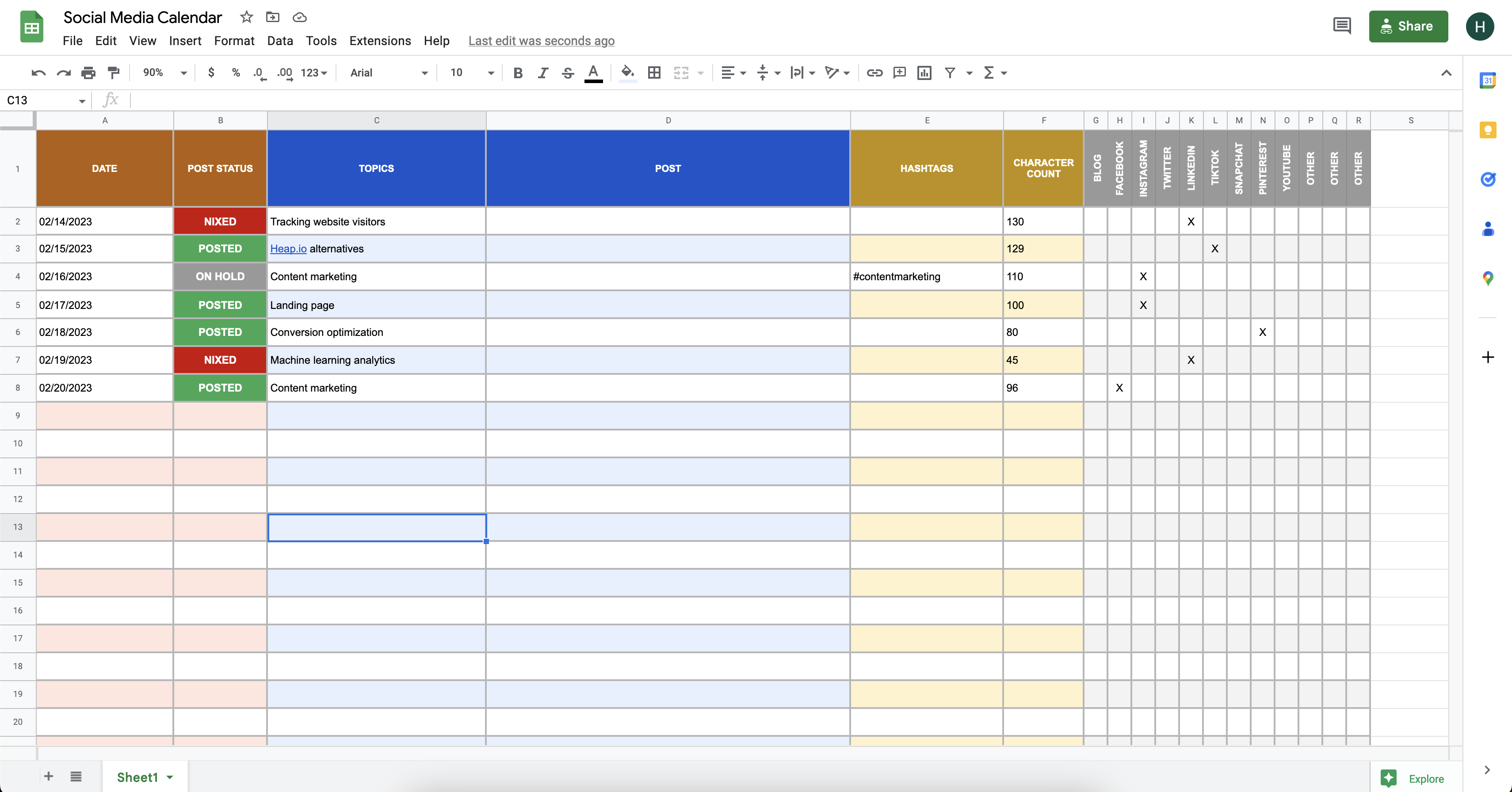Open the comment history icon
1512x792 pixels.
click(1342, 26)
